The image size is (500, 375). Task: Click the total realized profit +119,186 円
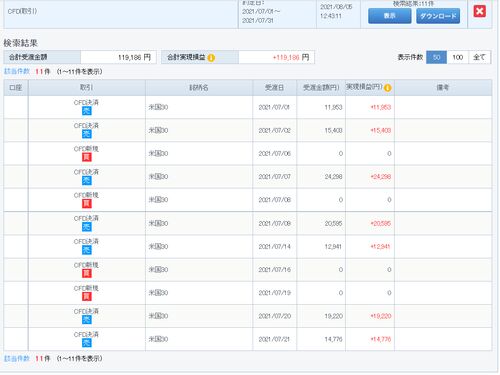[291, 57]
